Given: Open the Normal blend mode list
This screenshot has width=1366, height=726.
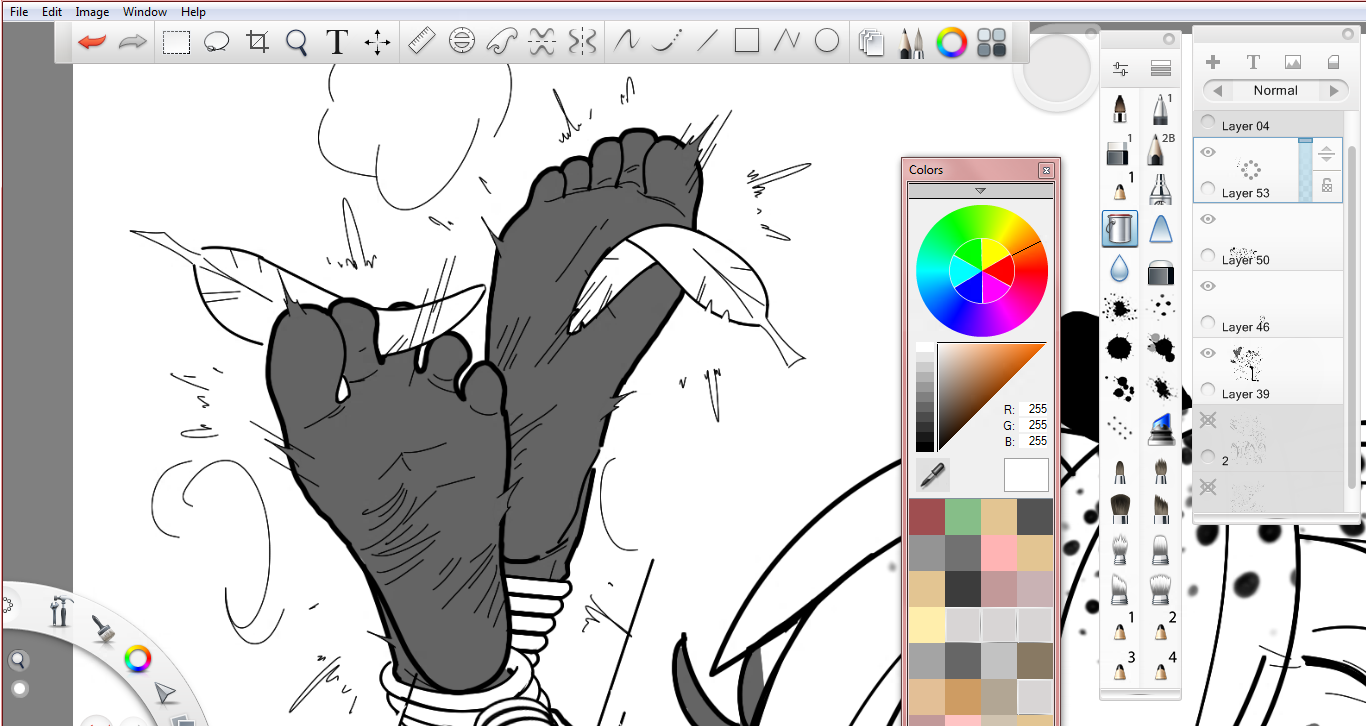Looking at the screenshot, I should pyautogui.click(x=1275, y=90).
